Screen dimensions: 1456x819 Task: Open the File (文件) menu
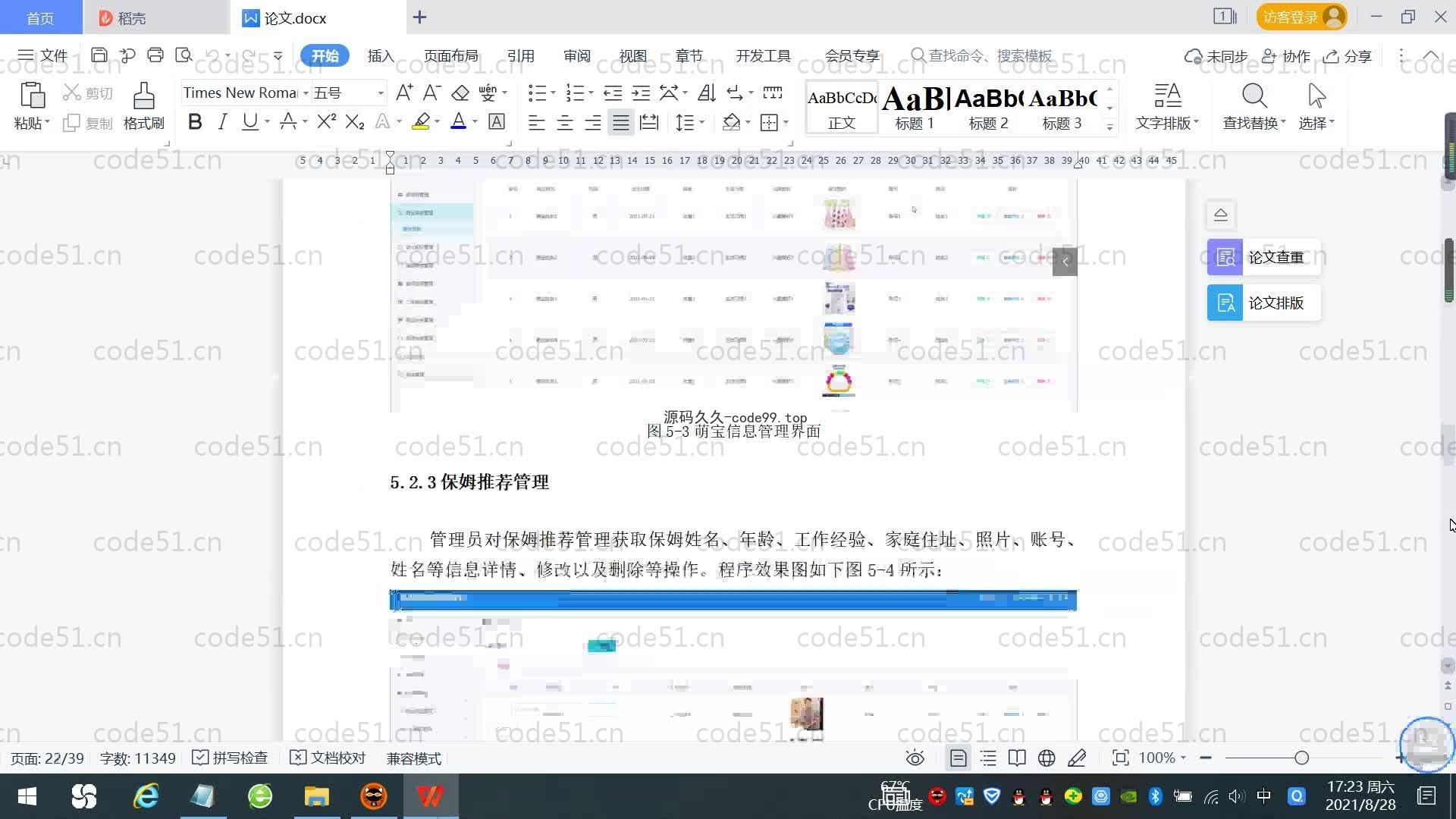tap(42, 56)
